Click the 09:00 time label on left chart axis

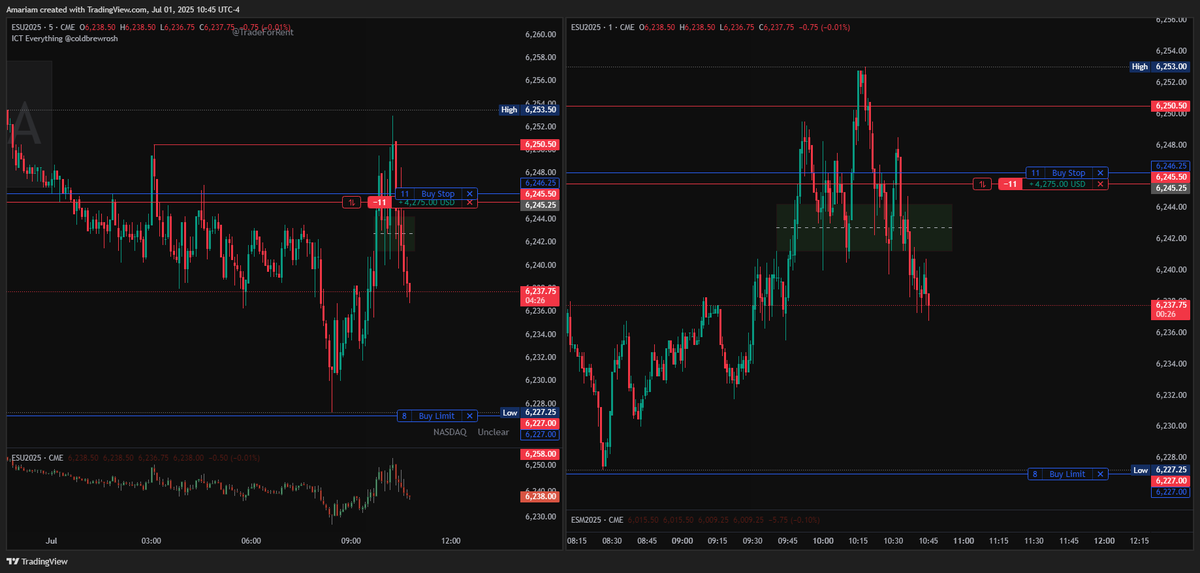pyautogui.click(x=351, y=540)
